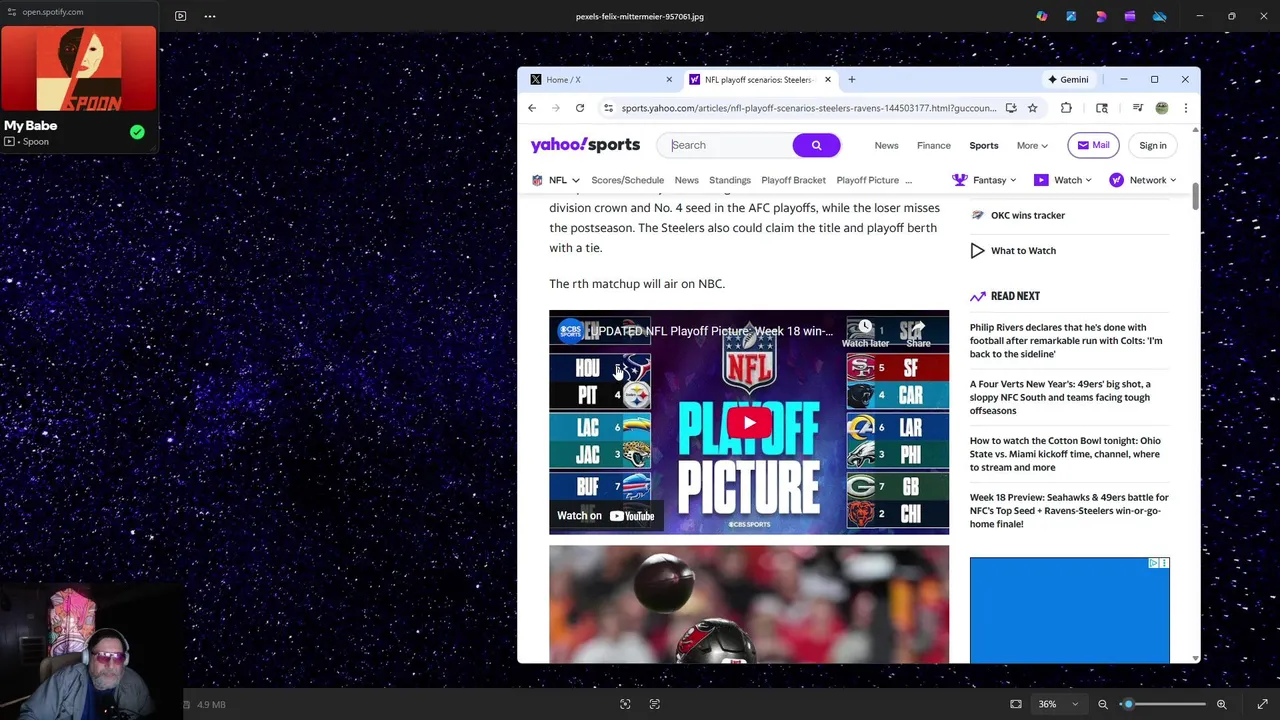View site information icon in address bar

coord(608,108)
